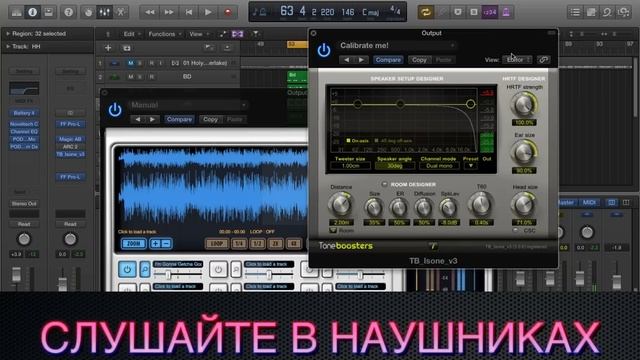640x360 pixels.
Task: Open the Editors scissors icon
Action: click(120, 12)
